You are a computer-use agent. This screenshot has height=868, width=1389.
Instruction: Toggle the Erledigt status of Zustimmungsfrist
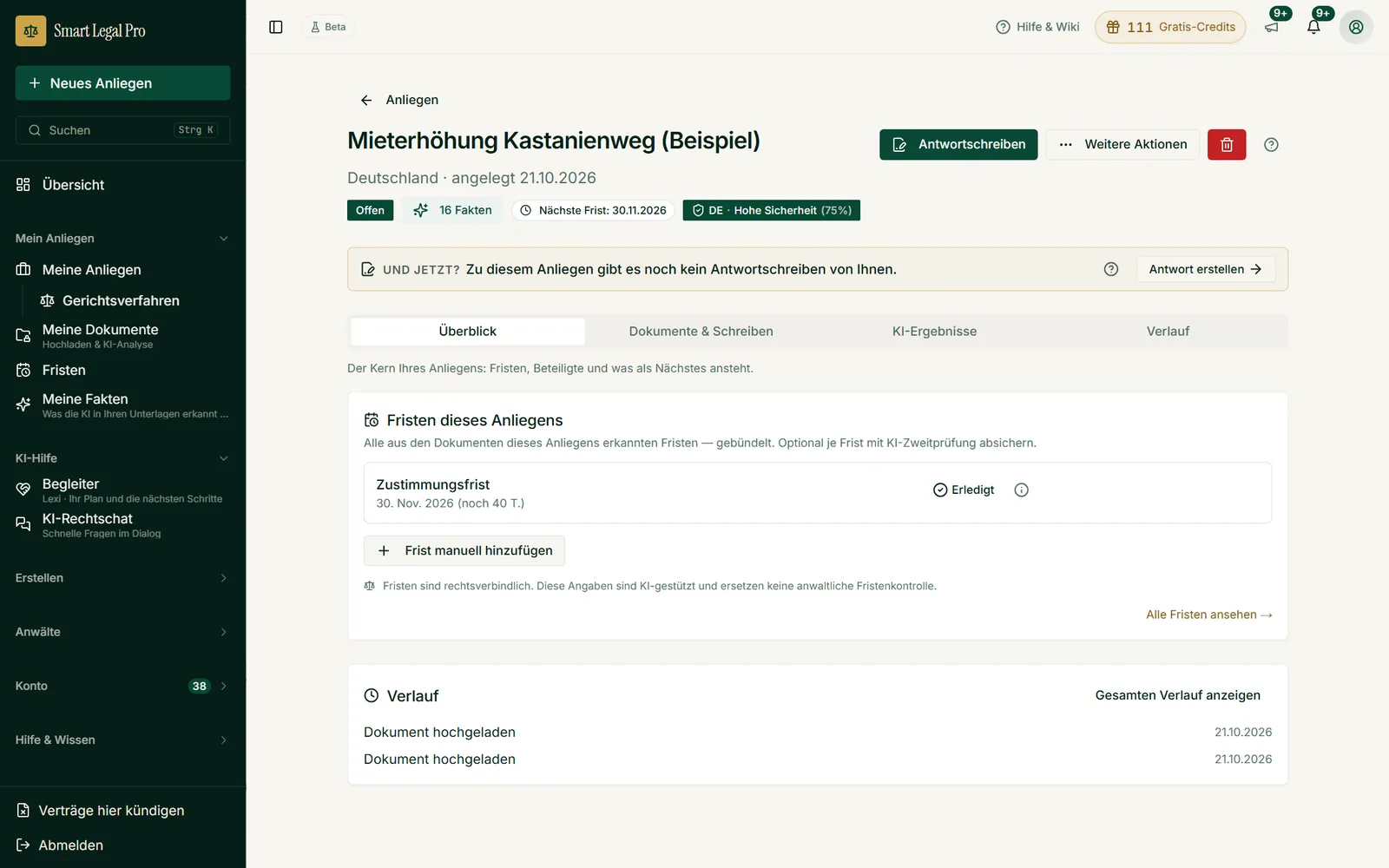tap(964, 490)
